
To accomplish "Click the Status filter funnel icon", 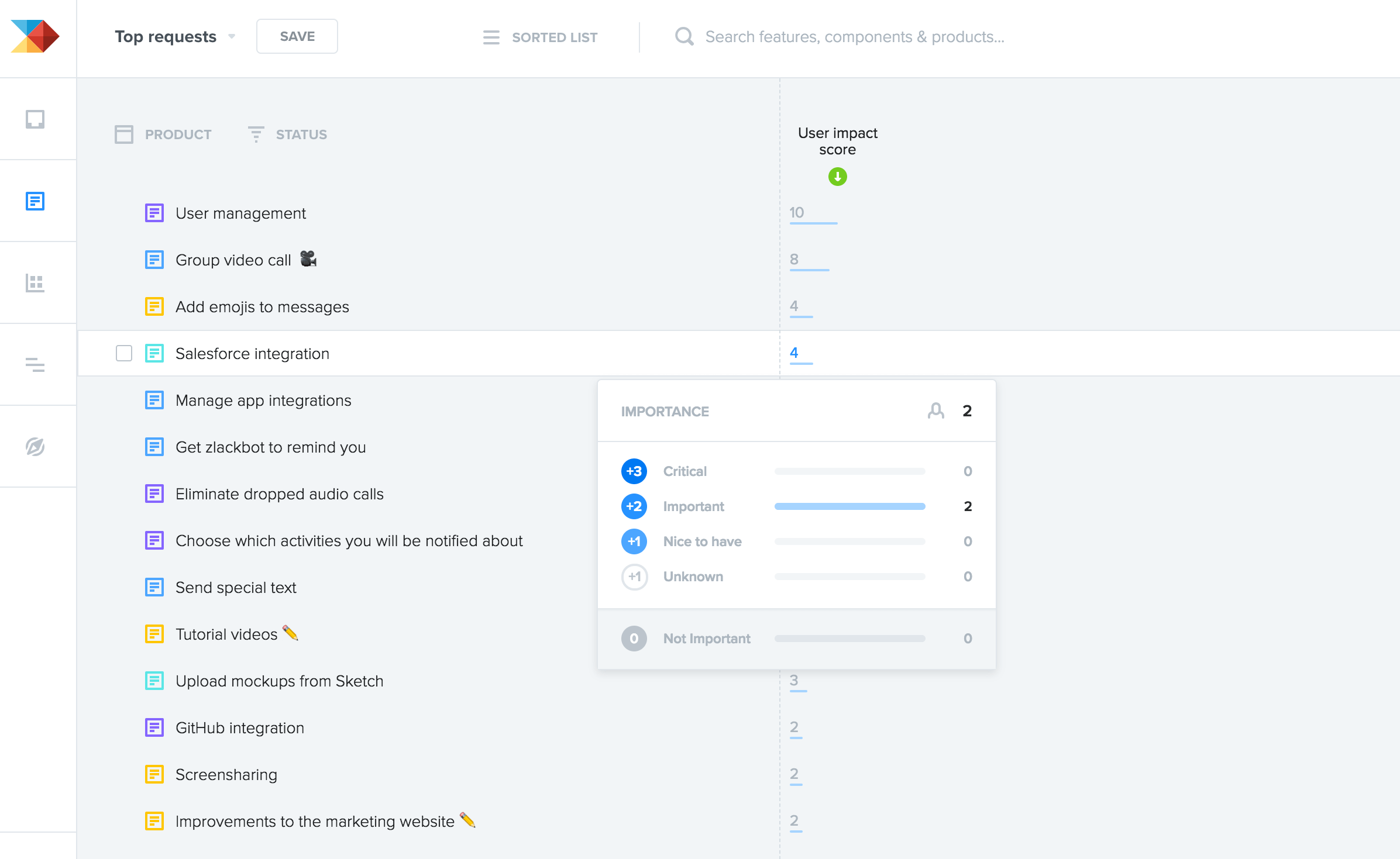I will pos(256,134).
